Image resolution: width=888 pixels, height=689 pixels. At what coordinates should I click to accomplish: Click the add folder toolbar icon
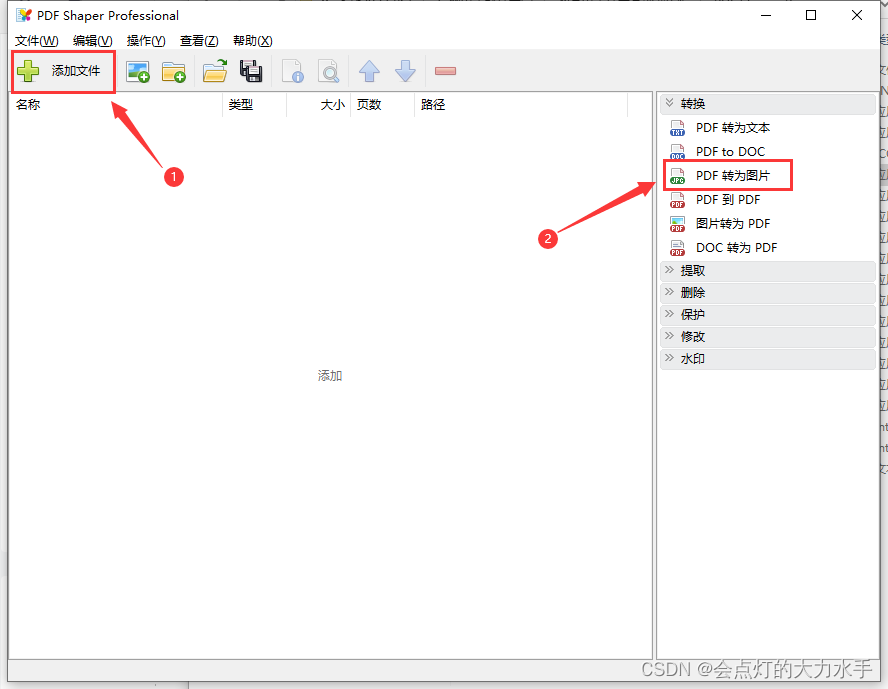[174, 72]
